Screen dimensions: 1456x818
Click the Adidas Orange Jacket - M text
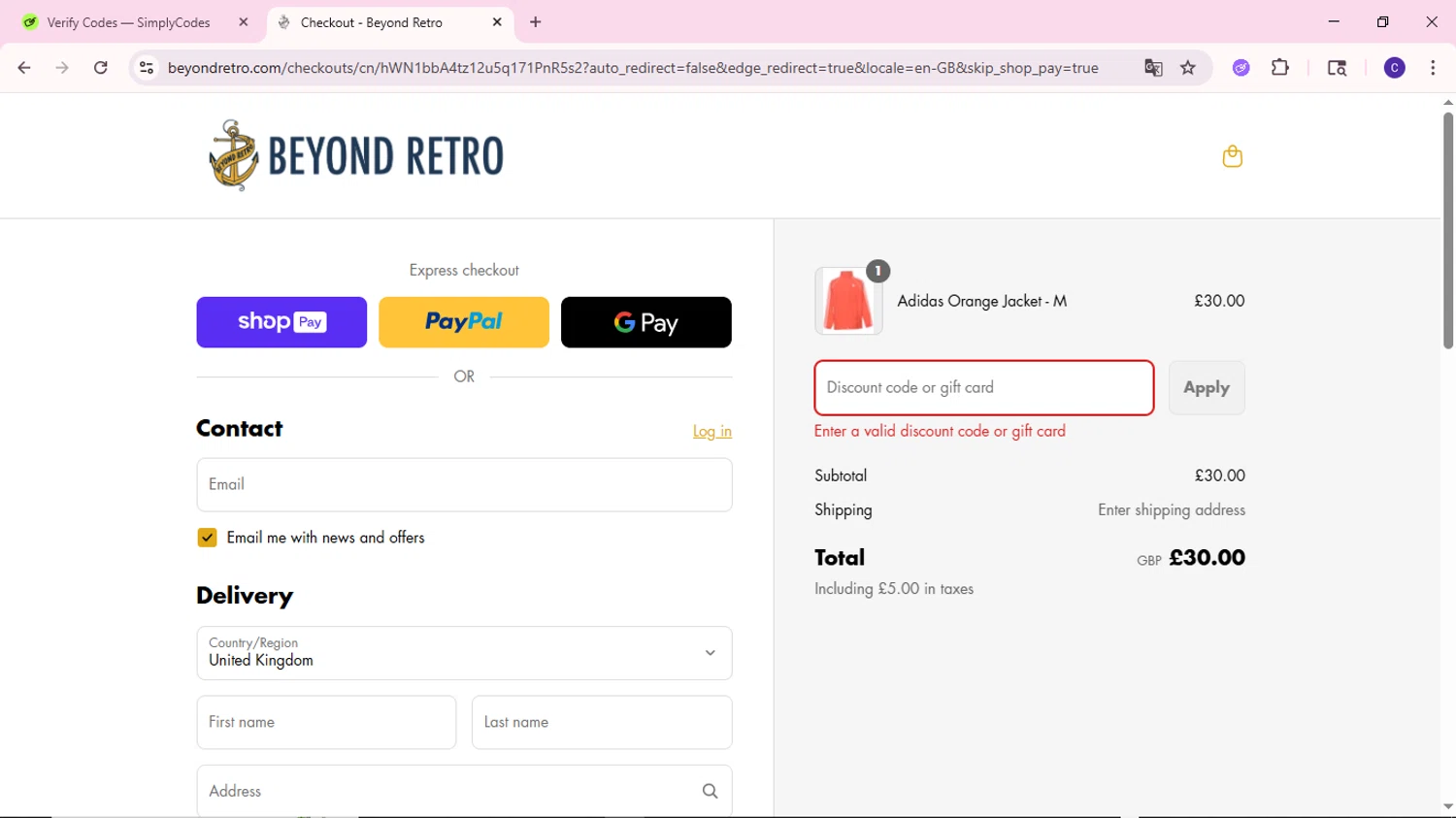click(982, 301)
